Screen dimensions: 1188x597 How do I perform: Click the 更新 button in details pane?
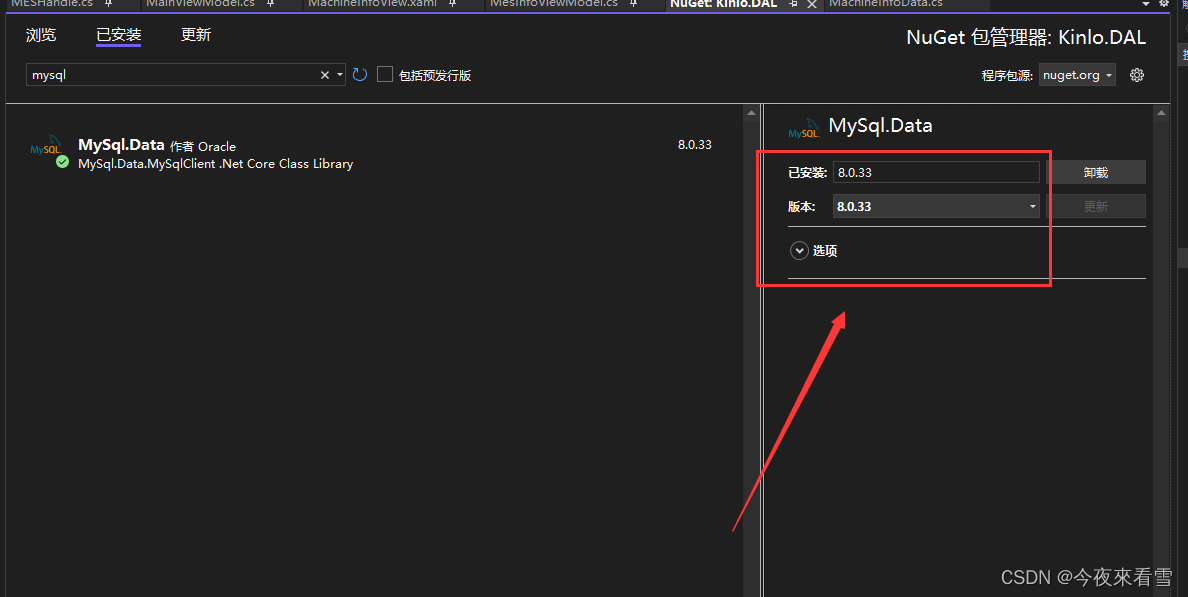[1096, 206]
